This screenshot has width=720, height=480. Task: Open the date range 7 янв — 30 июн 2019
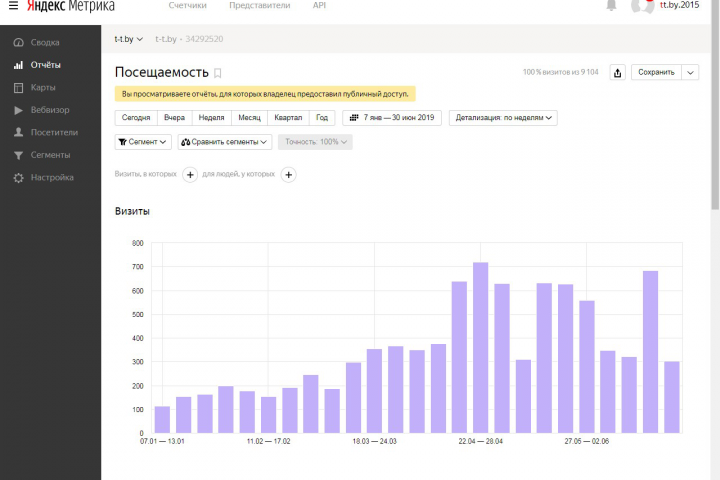392,117
